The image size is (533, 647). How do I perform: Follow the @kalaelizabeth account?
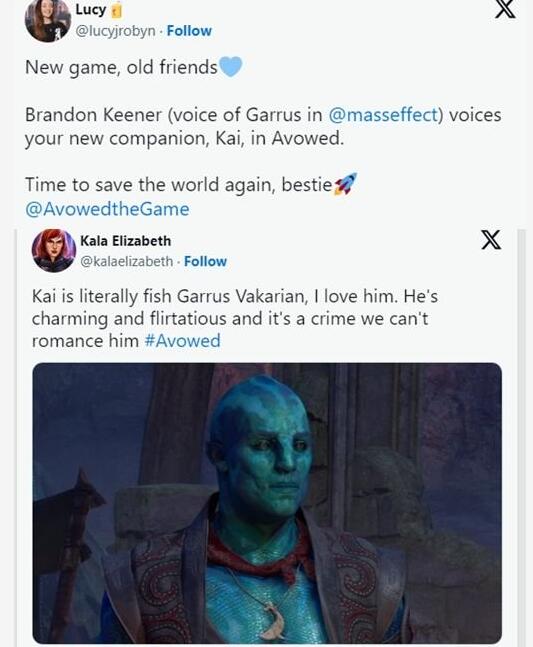pos(205,261)
